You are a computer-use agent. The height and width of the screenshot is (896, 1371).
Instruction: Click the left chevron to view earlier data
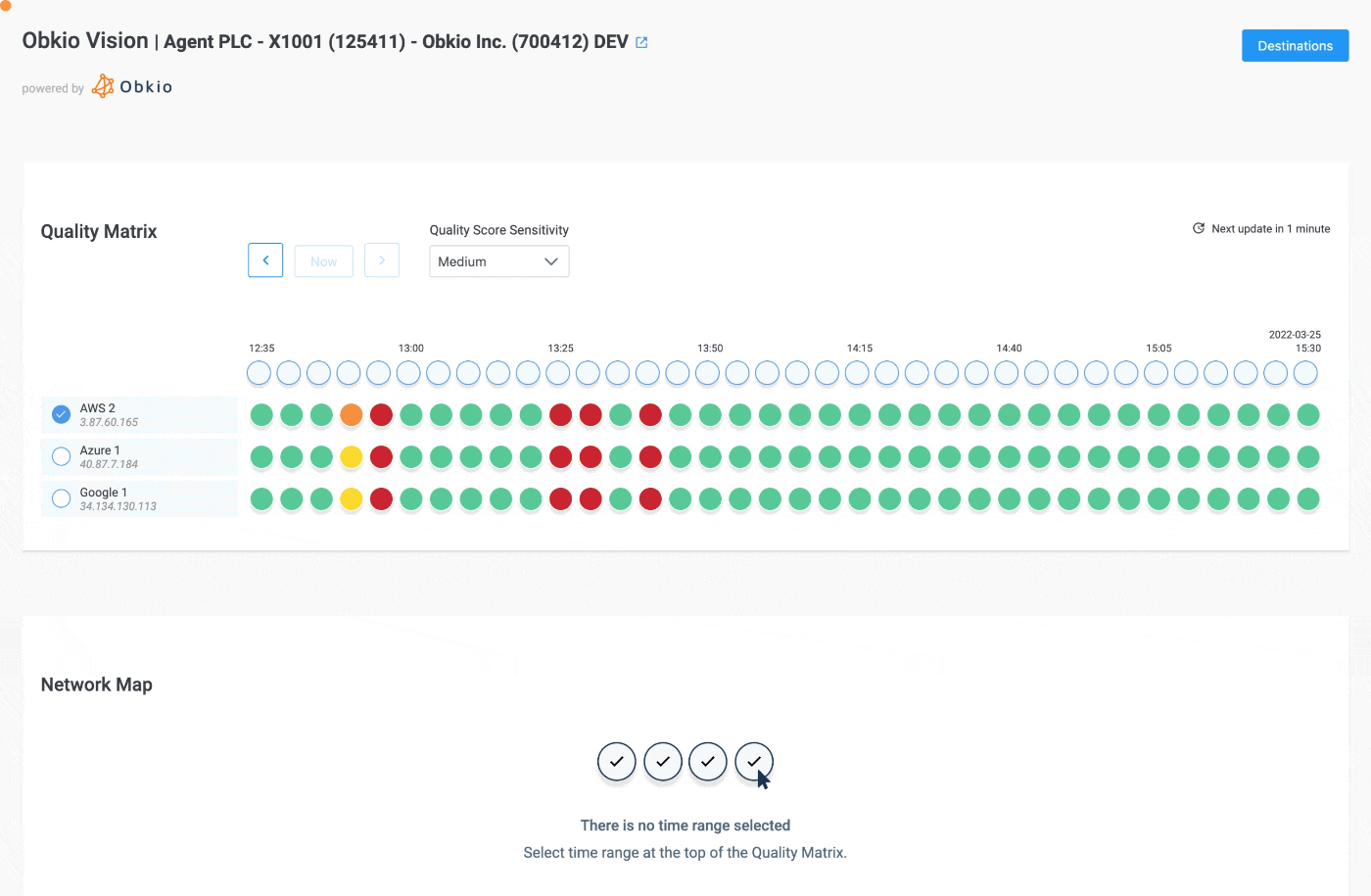pyautogui.click(x=265, y=259)
